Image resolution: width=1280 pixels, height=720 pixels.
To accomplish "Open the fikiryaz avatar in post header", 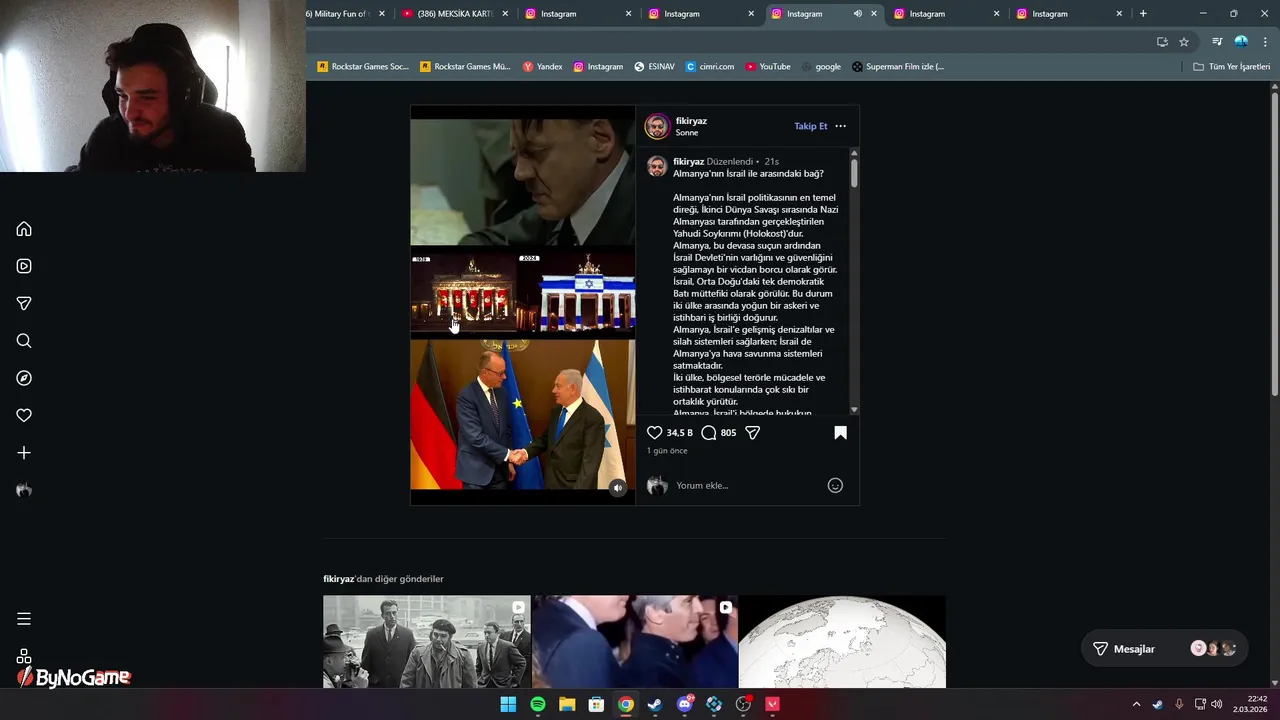I will [657, 126].
